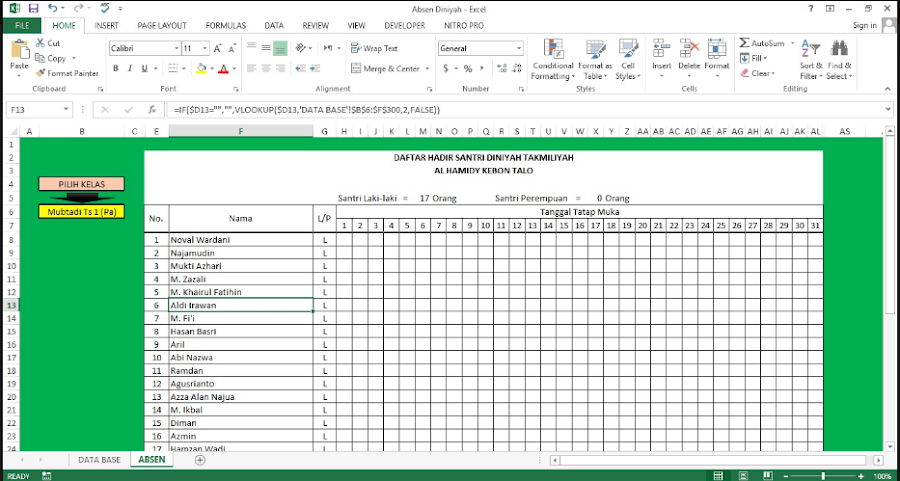Open Find & Select binoculars
The width and height of the screenshot is (900, 481).
pyautogui.click(x=839, y=60)
